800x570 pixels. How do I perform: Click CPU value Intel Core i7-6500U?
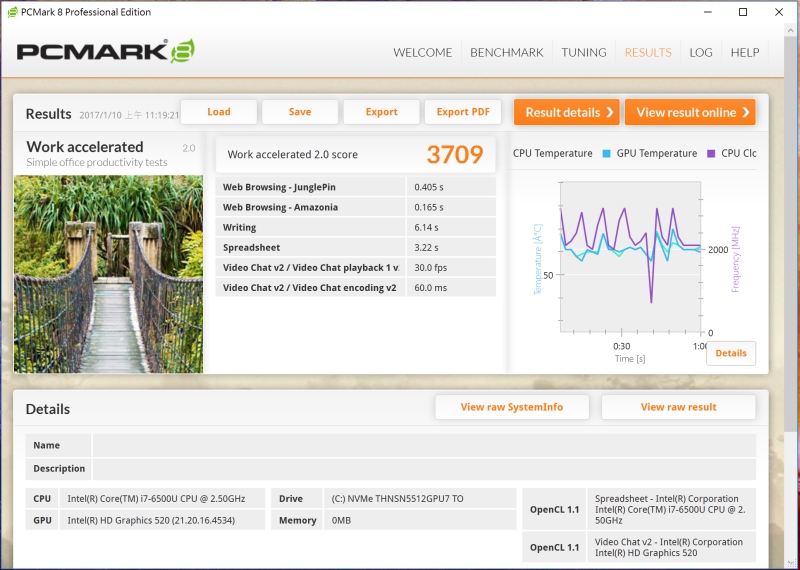coord(162,499)
